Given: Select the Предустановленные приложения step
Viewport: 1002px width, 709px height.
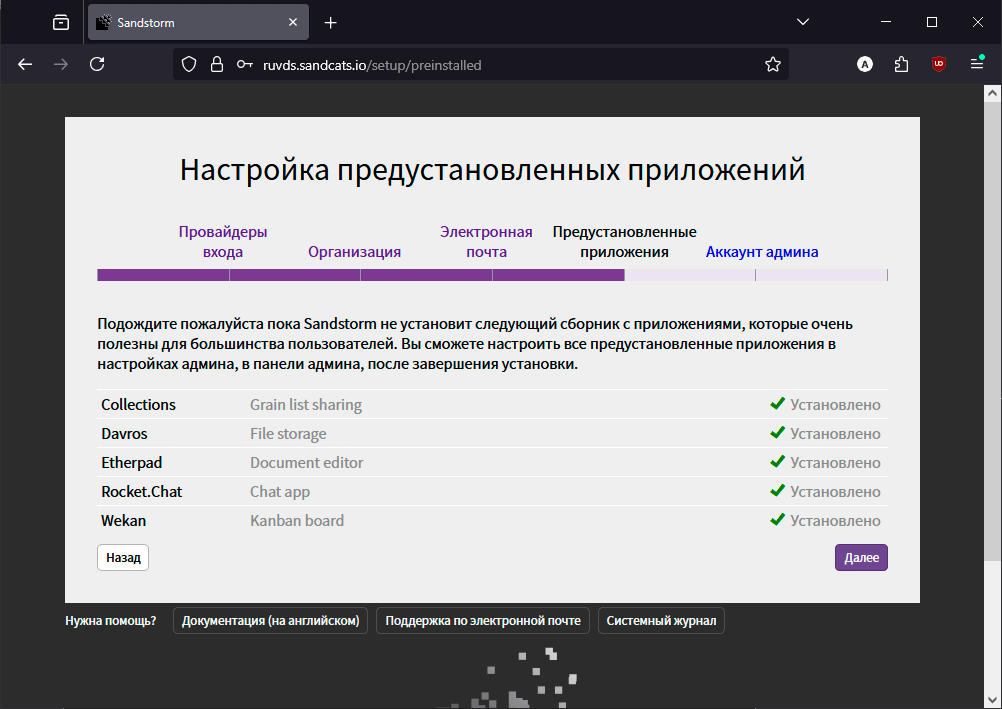Looking at the screenshot, I should click(624, 242).
